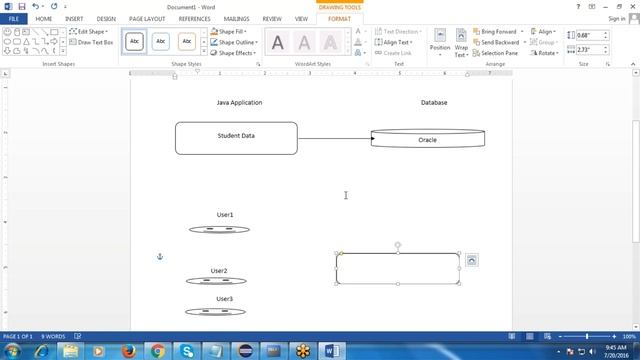Viewport: 640px width, 360px height.
Task: Open Shape Effects dropdown
Action: tap(233, 53)
